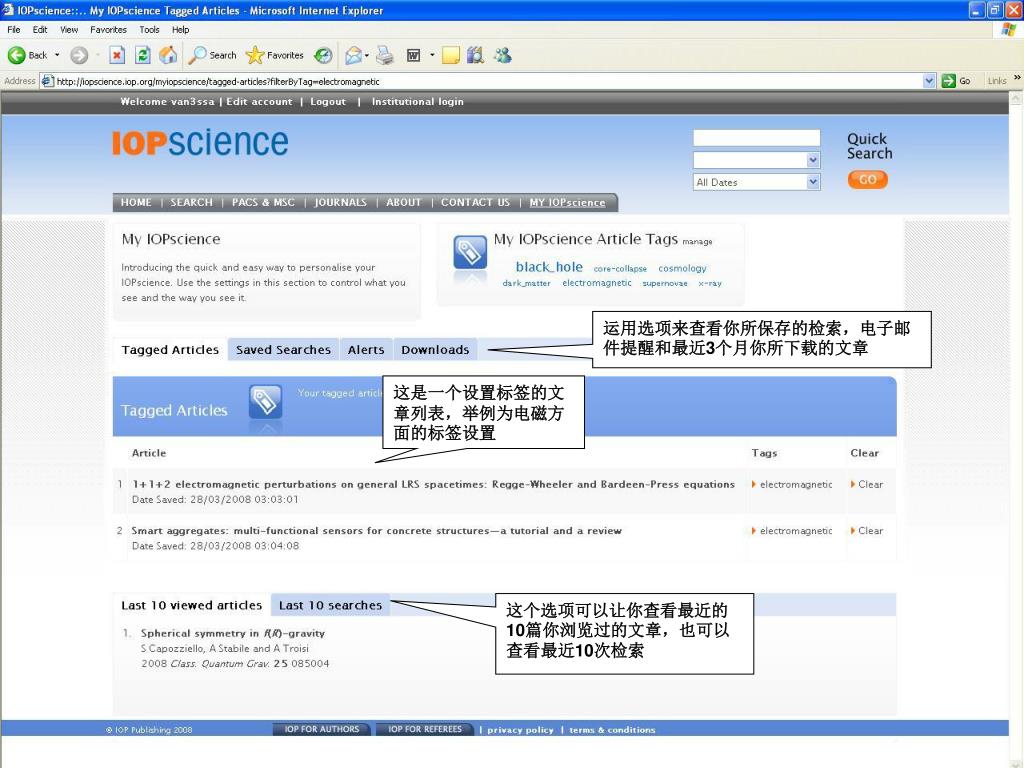Open the CONTACT US navigation item
The image size is (1024, 768).
tap(475, 202)
